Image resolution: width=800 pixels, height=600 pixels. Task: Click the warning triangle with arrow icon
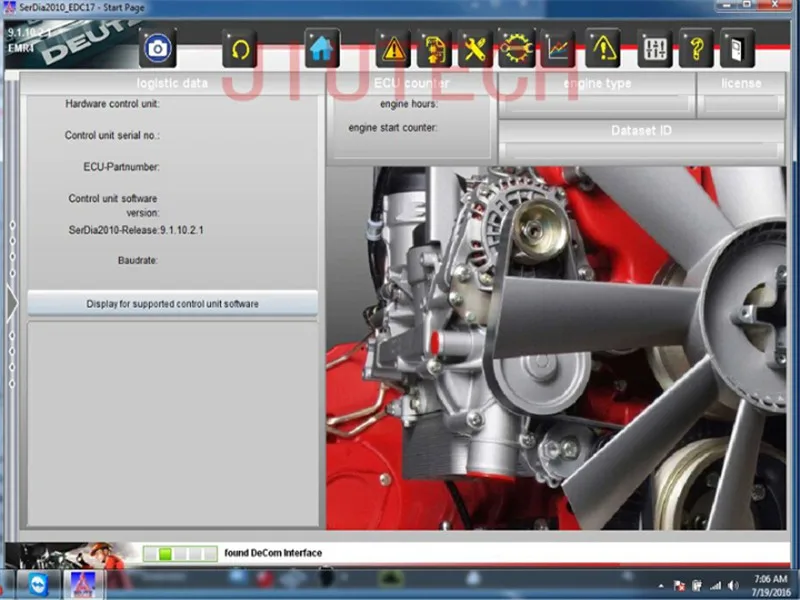[602, 48]
